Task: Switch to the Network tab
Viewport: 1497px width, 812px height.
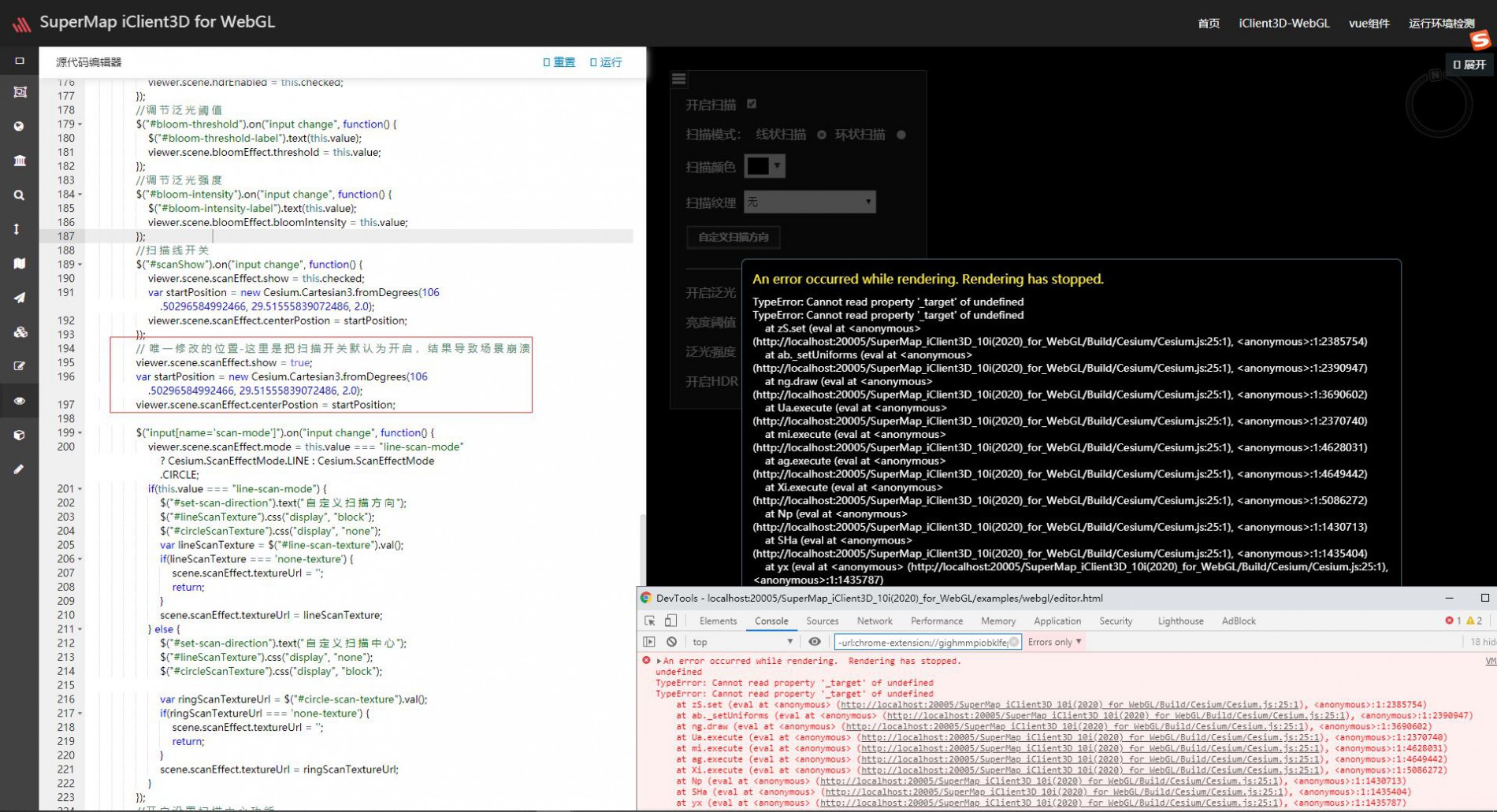Action: pos(875,621)
